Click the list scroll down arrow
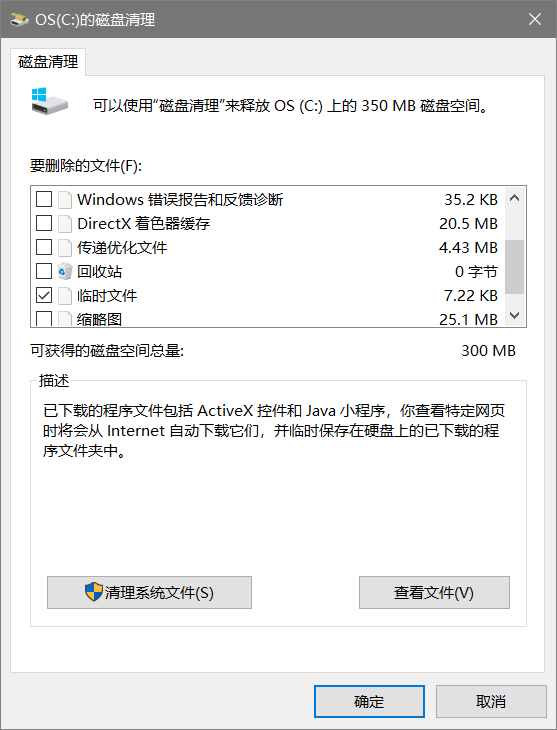This screenshot has width=557, height=730. click(x=515, y=315)
